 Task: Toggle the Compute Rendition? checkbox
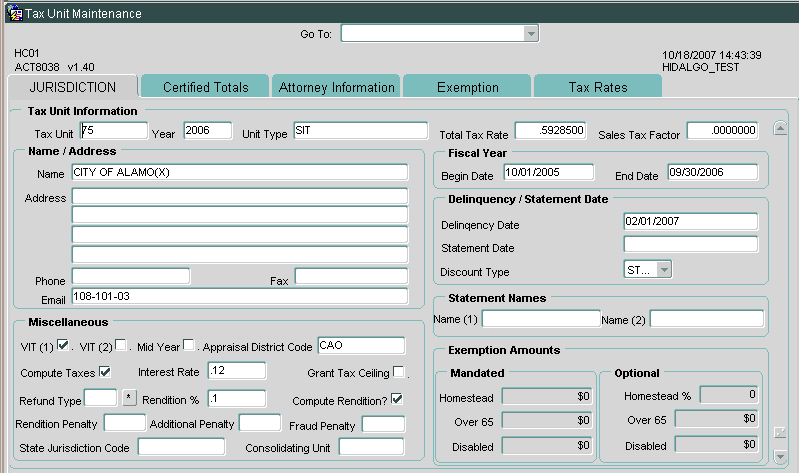[397, 399]
